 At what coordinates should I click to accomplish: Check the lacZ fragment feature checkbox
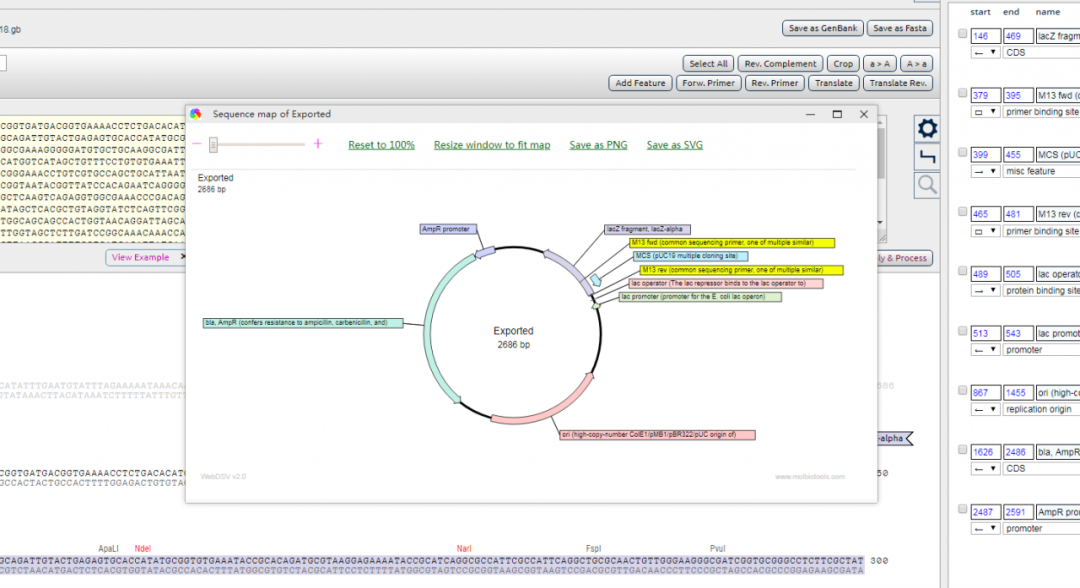(x=962, y=34)
